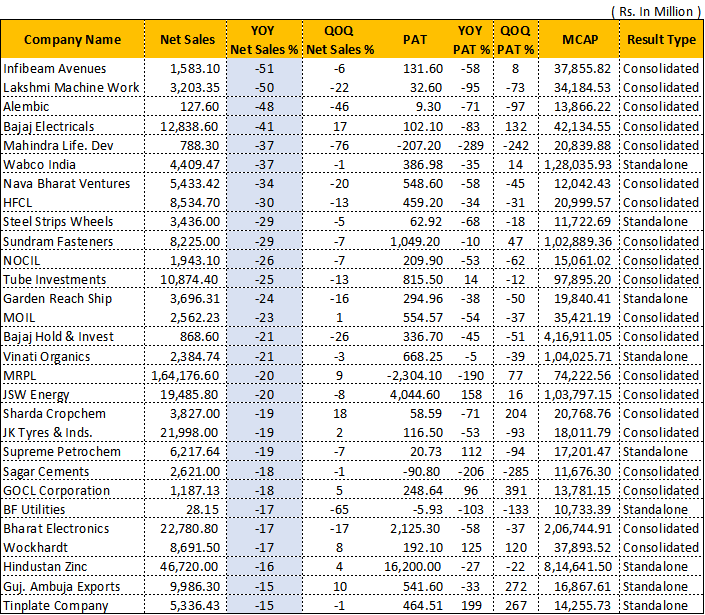
Task: Select Hindustan Zinc company cell
Action: coord(45,566)
